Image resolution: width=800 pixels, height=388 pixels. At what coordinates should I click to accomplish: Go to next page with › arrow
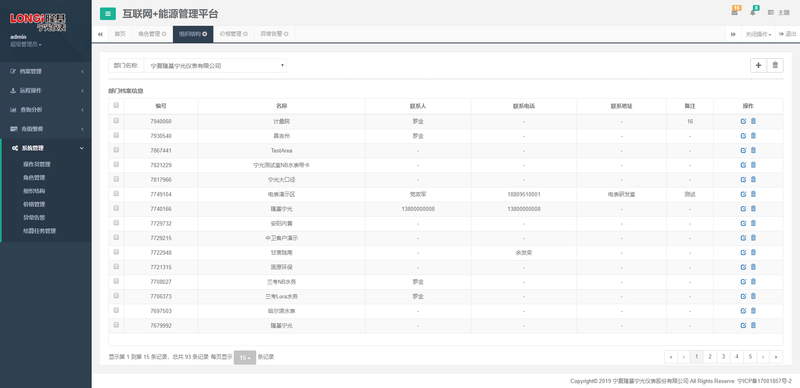tap(763, 357)
